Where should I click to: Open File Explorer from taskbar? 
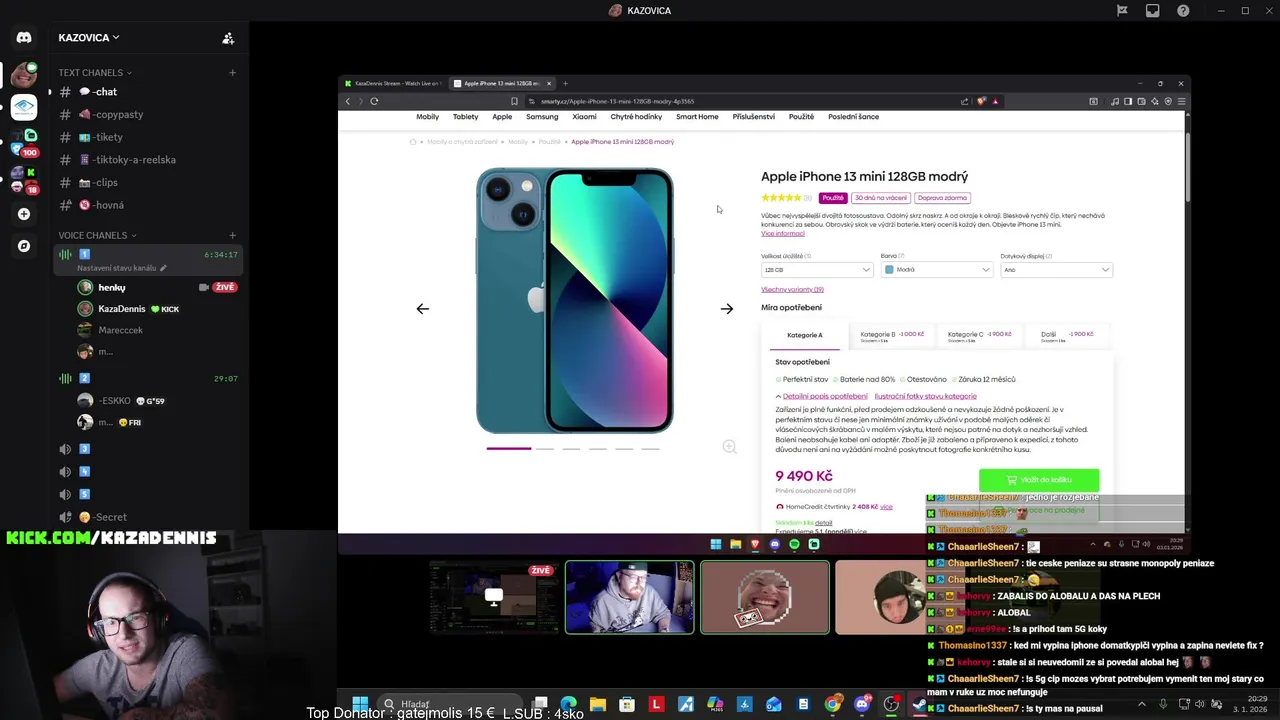[x=598, y=704]
